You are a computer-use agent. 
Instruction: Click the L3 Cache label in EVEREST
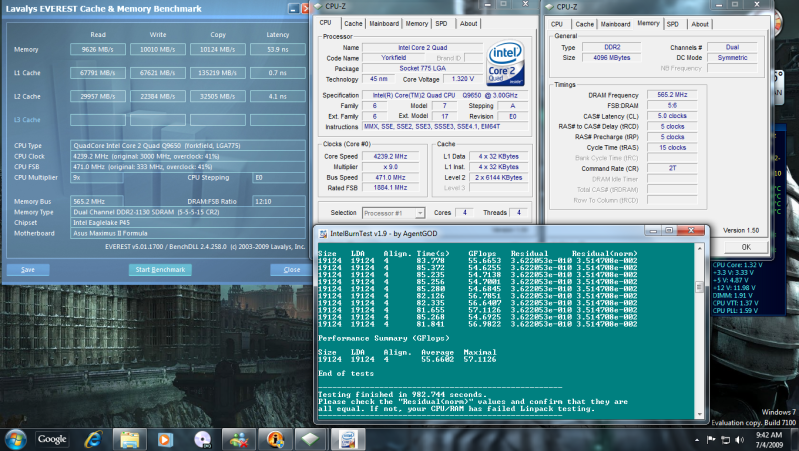tap(27, 120)
